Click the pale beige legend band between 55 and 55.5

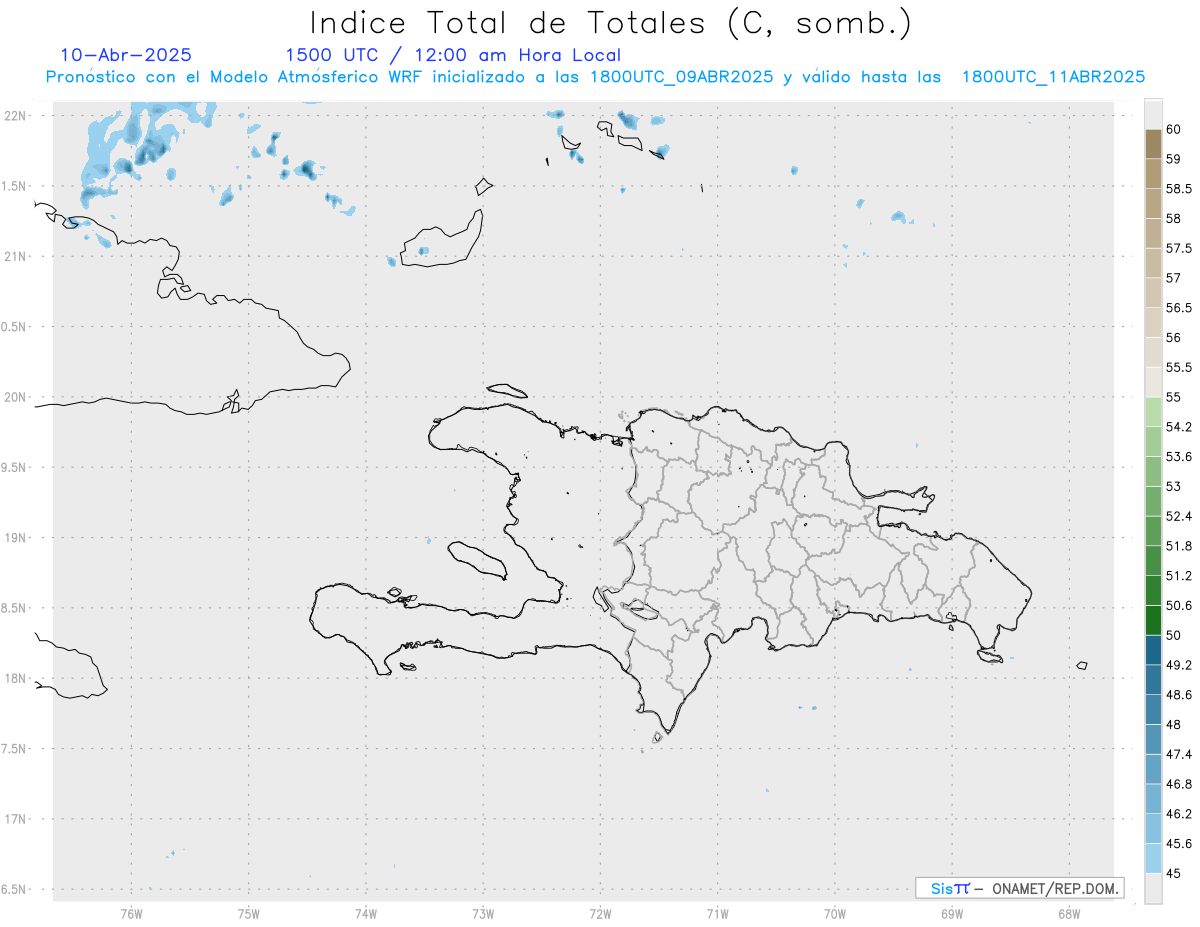1153,382
